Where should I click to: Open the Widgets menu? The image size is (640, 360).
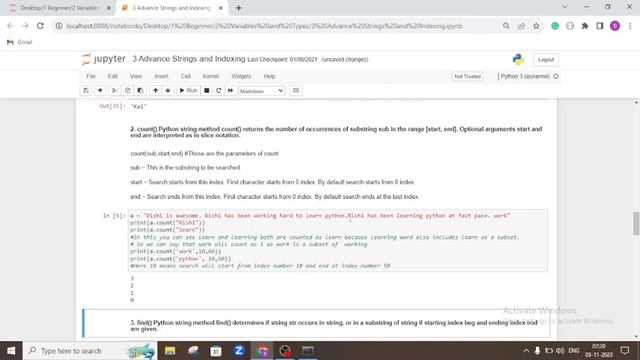241,76
